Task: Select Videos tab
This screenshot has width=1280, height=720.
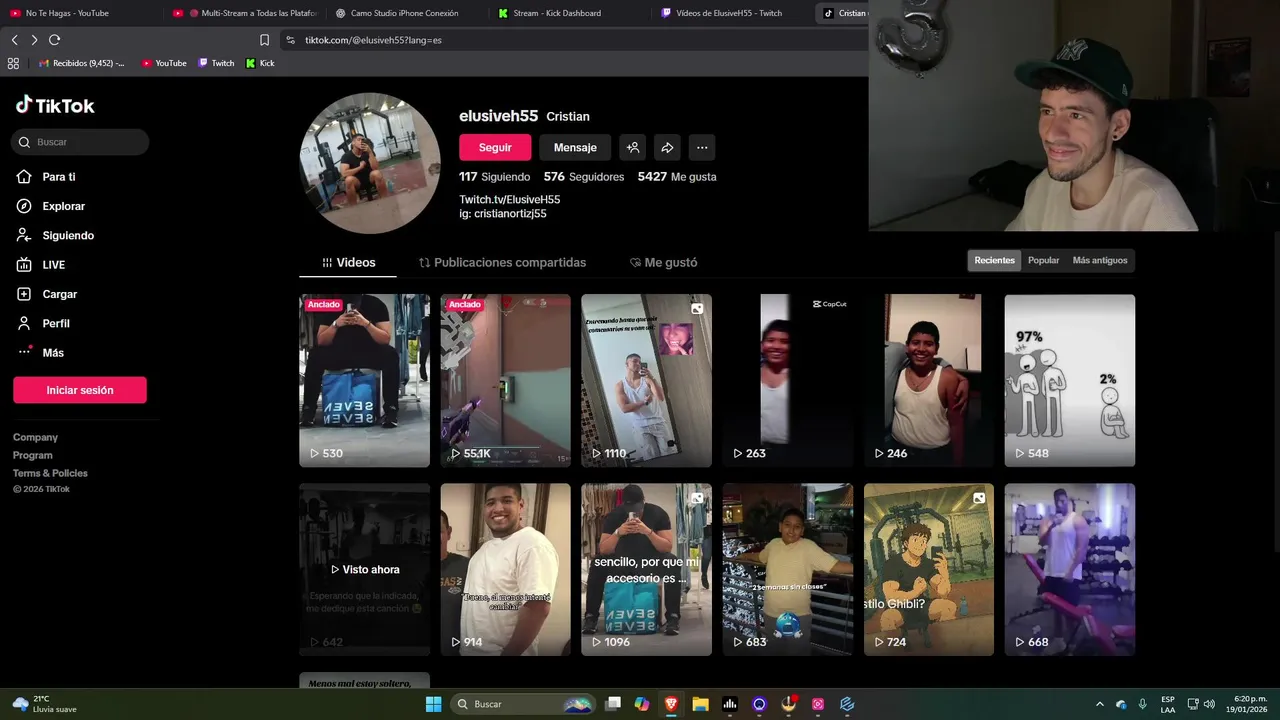Action: (x=348, y=262)
